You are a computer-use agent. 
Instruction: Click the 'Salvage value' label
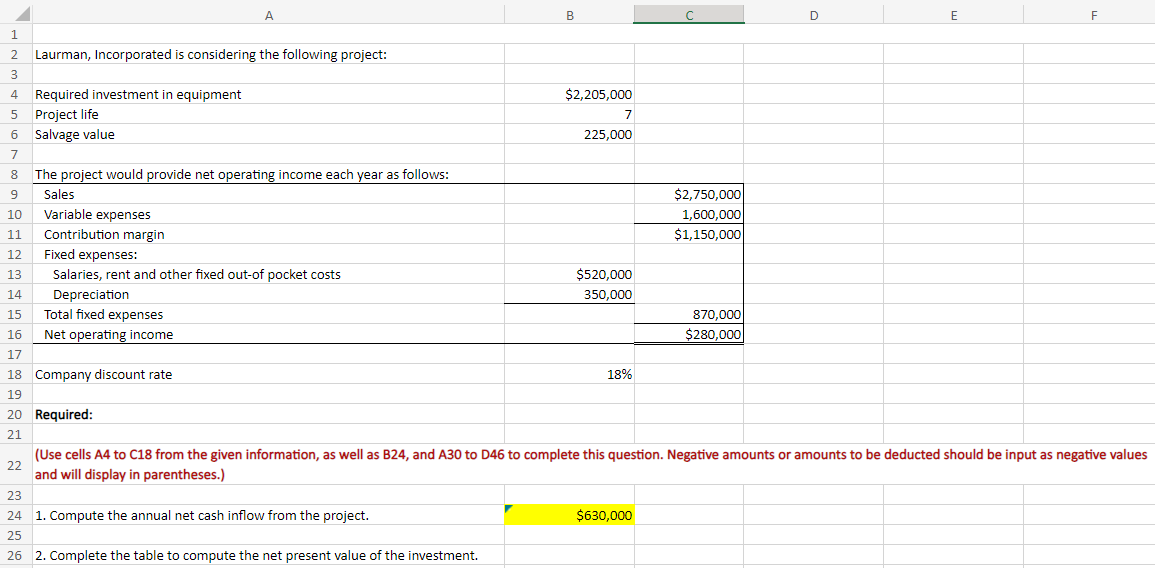[75, 135]
